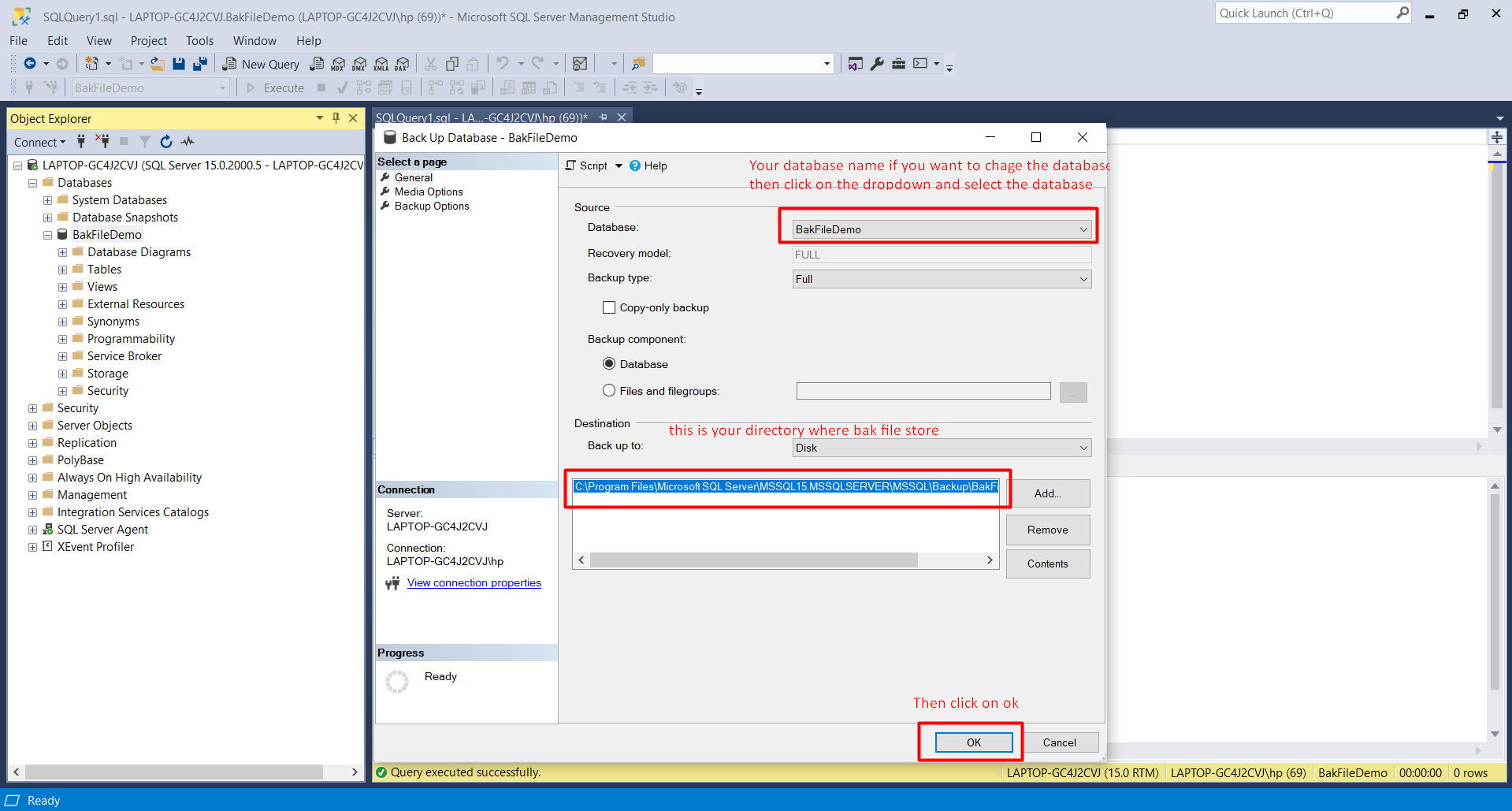Image resolution: width=1512 pixels, height=811 pixels.
Task: Click the Help question mark icon in dialog
Action: (635, 166)
